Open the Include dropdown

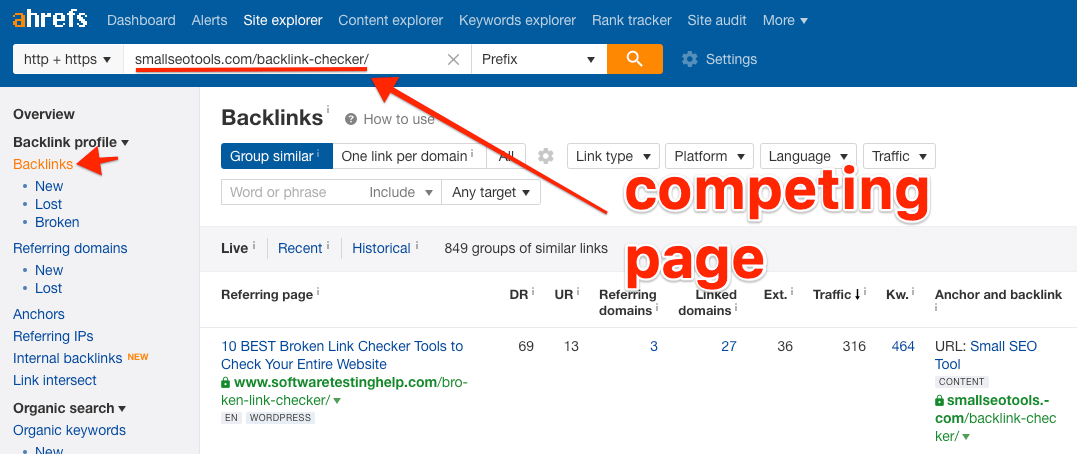401,192
